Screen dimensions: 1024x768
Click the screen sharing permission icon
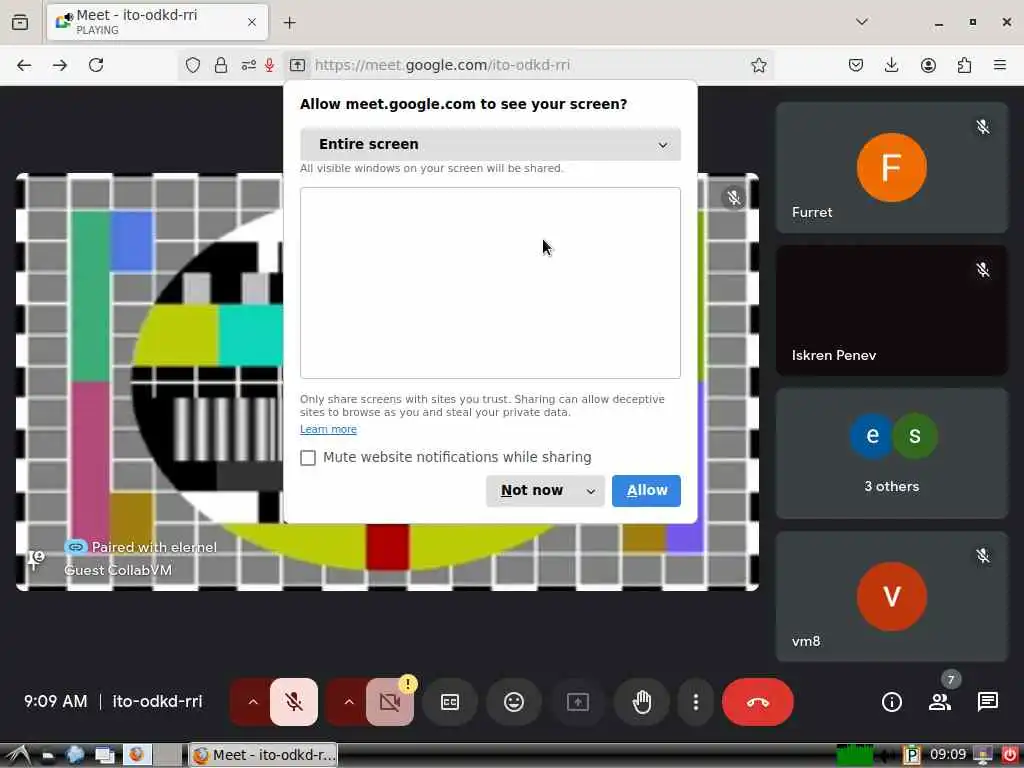pos(297,65)
